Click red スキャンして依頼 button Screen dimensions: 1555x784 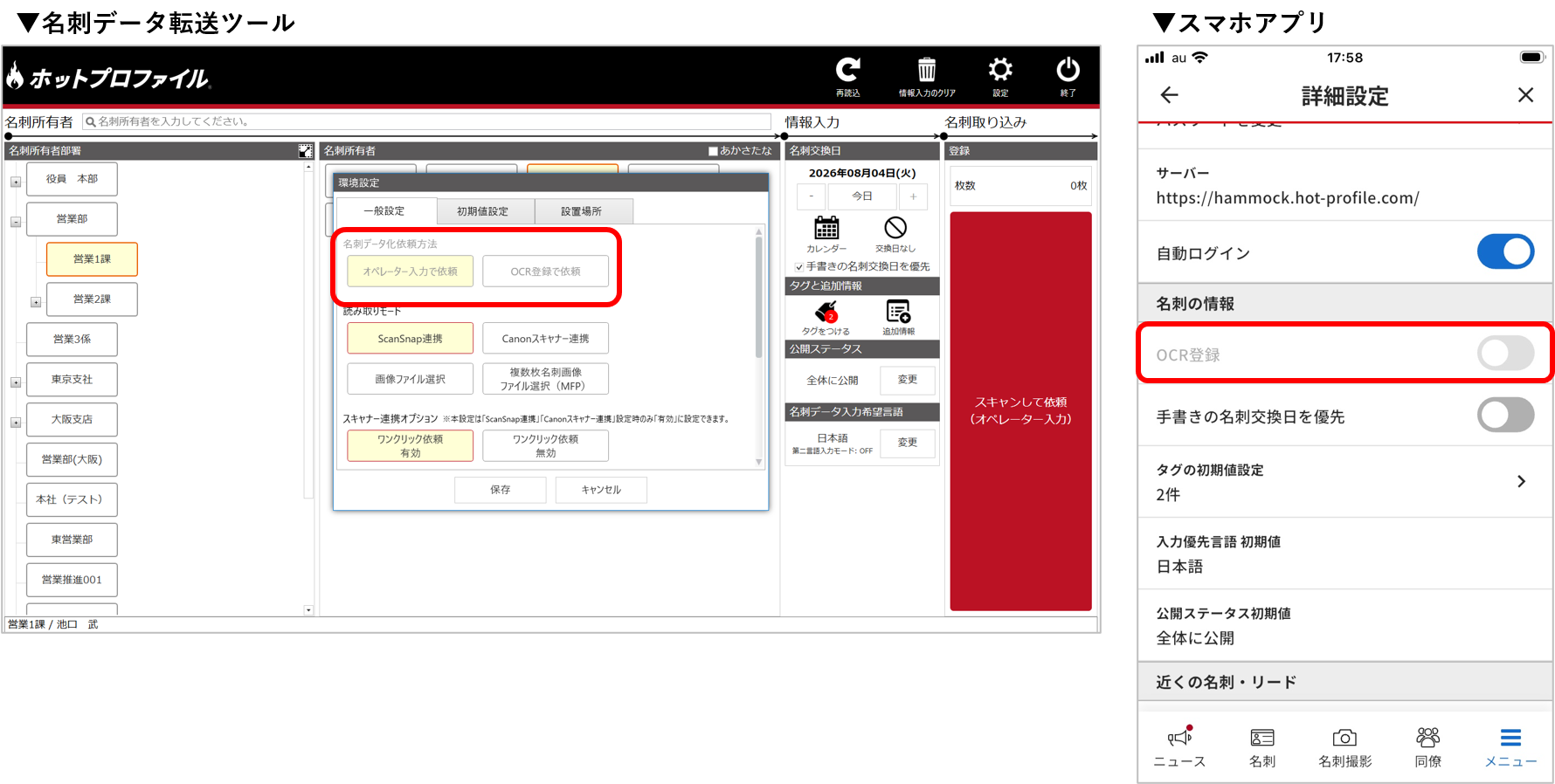1020,410
